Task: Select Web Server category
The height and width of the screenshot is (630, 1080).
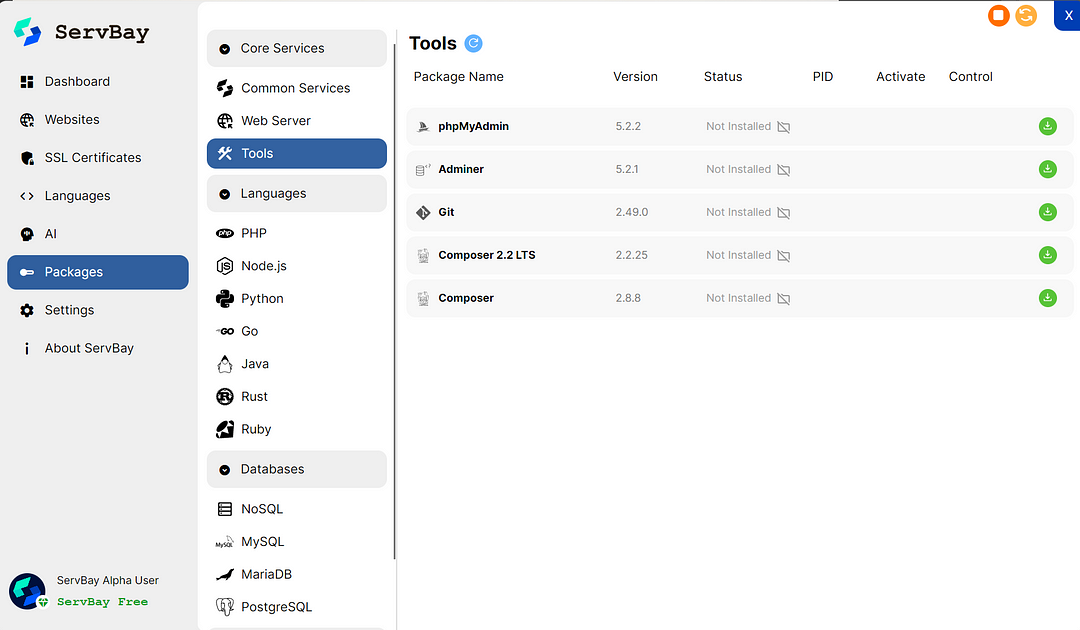Action: pyautogui.click(x=296, y=120)
